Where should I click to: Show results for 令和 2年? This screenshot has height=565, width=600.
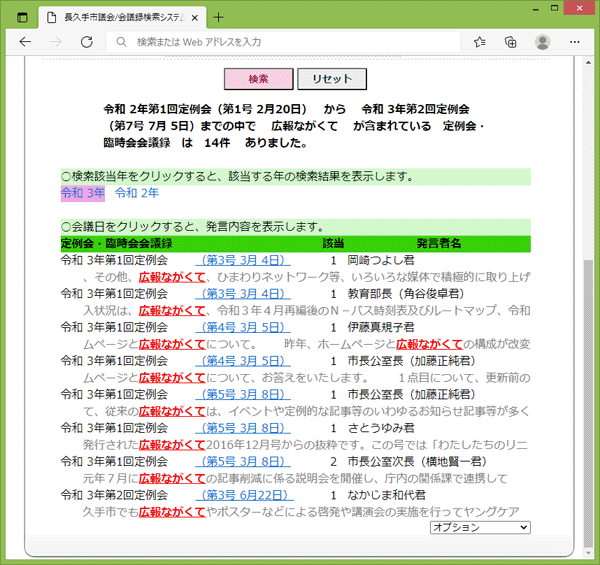click(x=137, y=193)
